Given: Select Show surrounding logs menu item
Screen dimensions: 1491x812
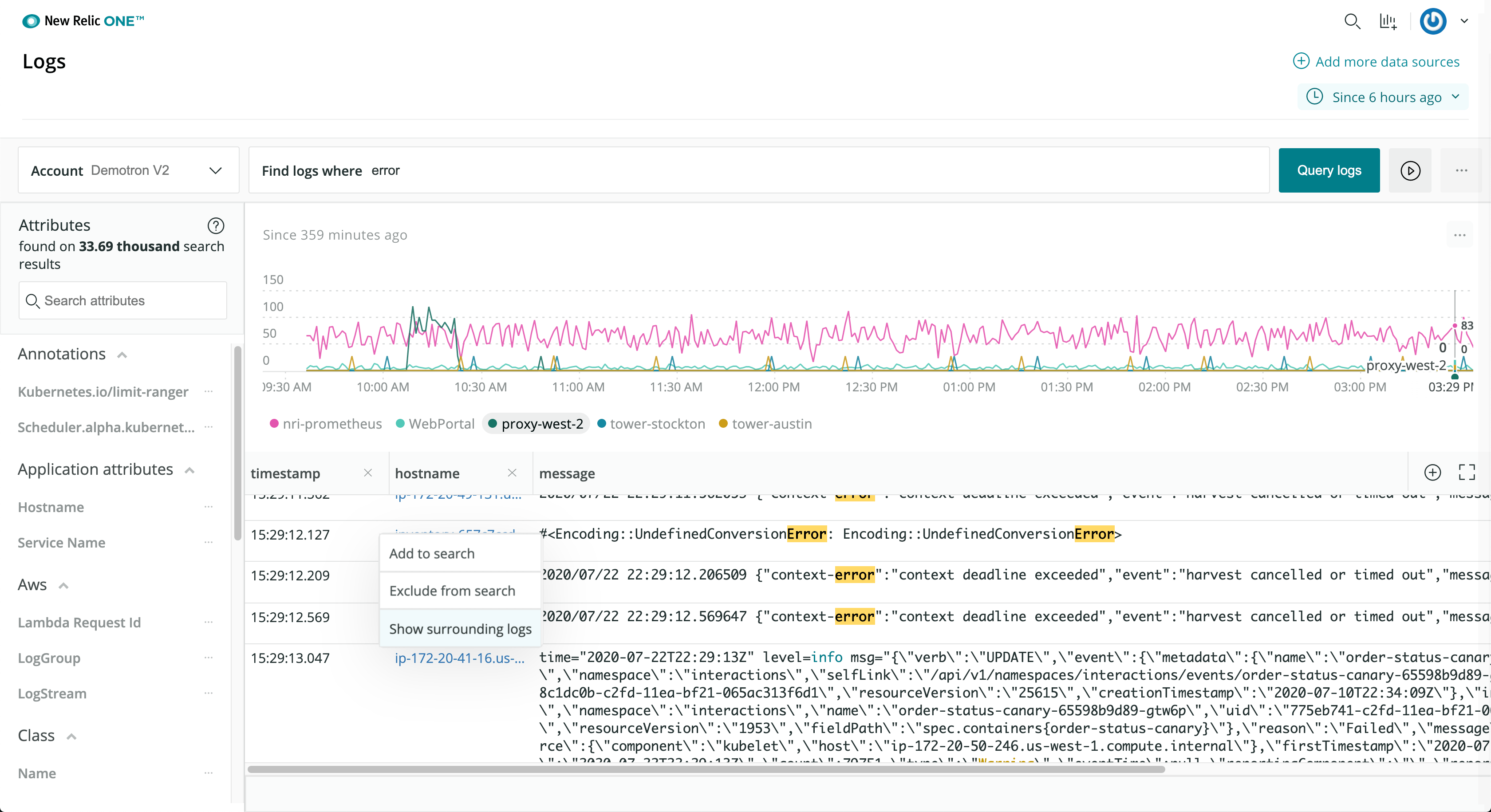Looking at the screenshot, I should (460, 629).
